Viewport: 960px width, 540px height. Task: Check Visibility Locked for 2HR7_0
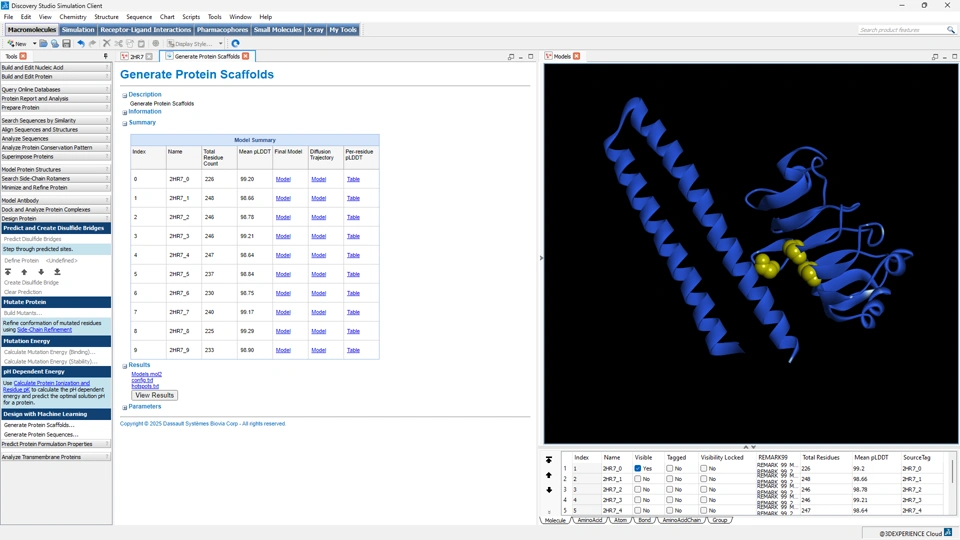click(703, 468)
